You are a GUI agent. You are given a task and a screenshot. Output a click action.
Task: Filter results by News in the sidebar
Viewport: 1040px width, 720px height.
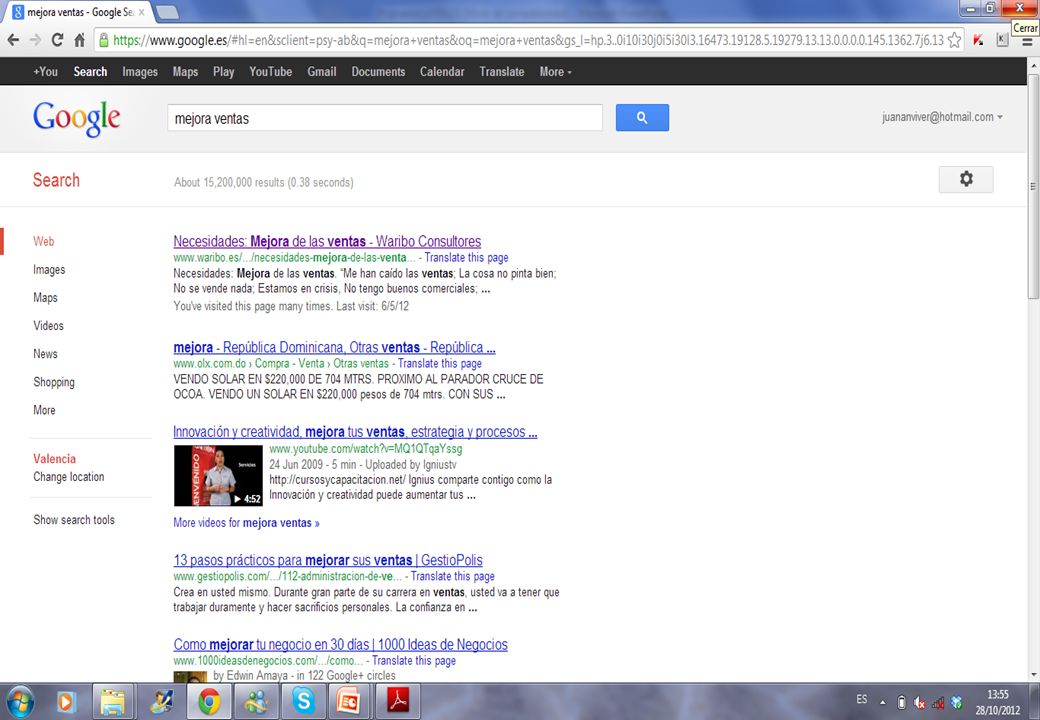click(x=45, y=353)
